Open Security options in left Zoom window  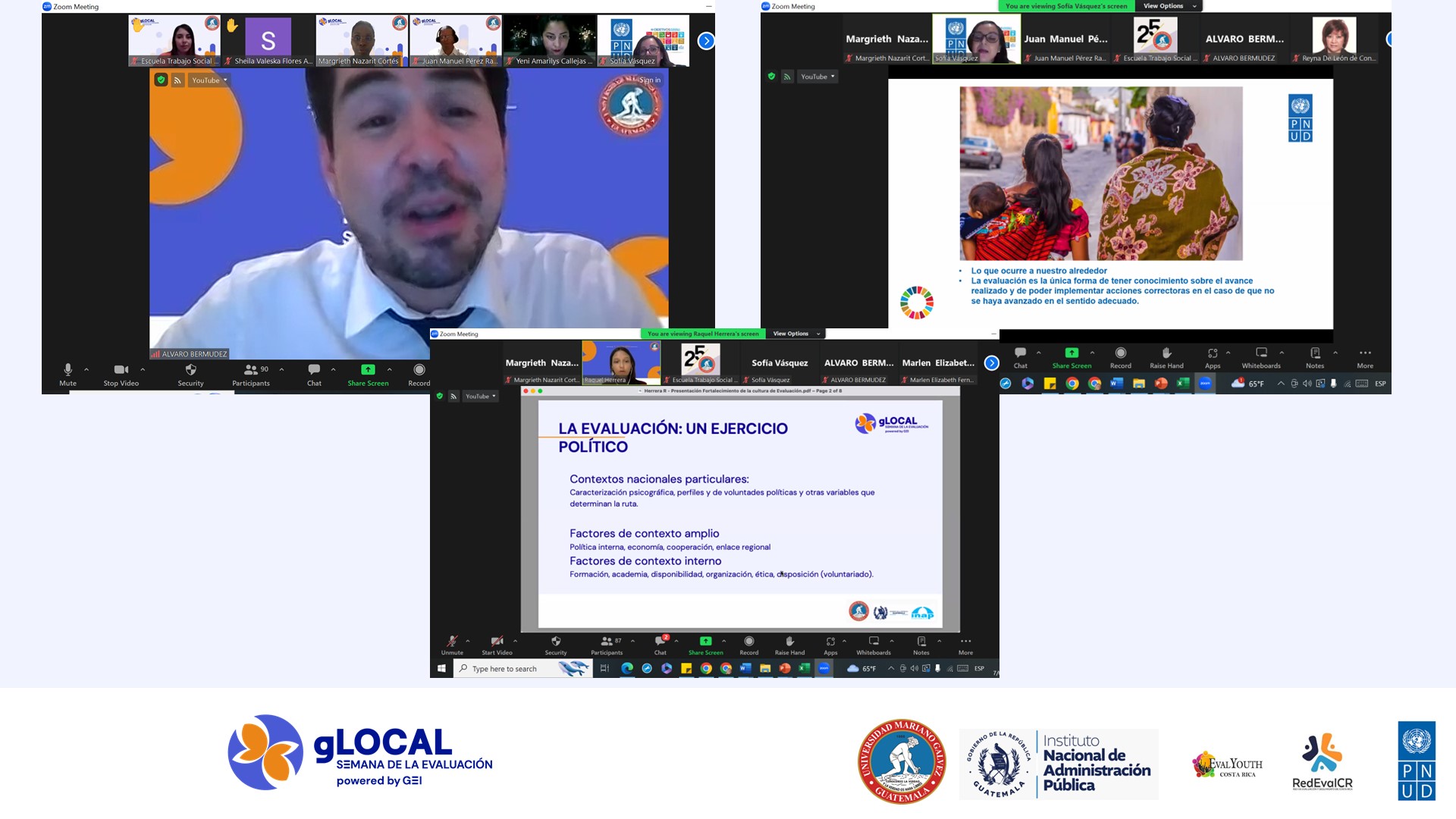[190, 375]
